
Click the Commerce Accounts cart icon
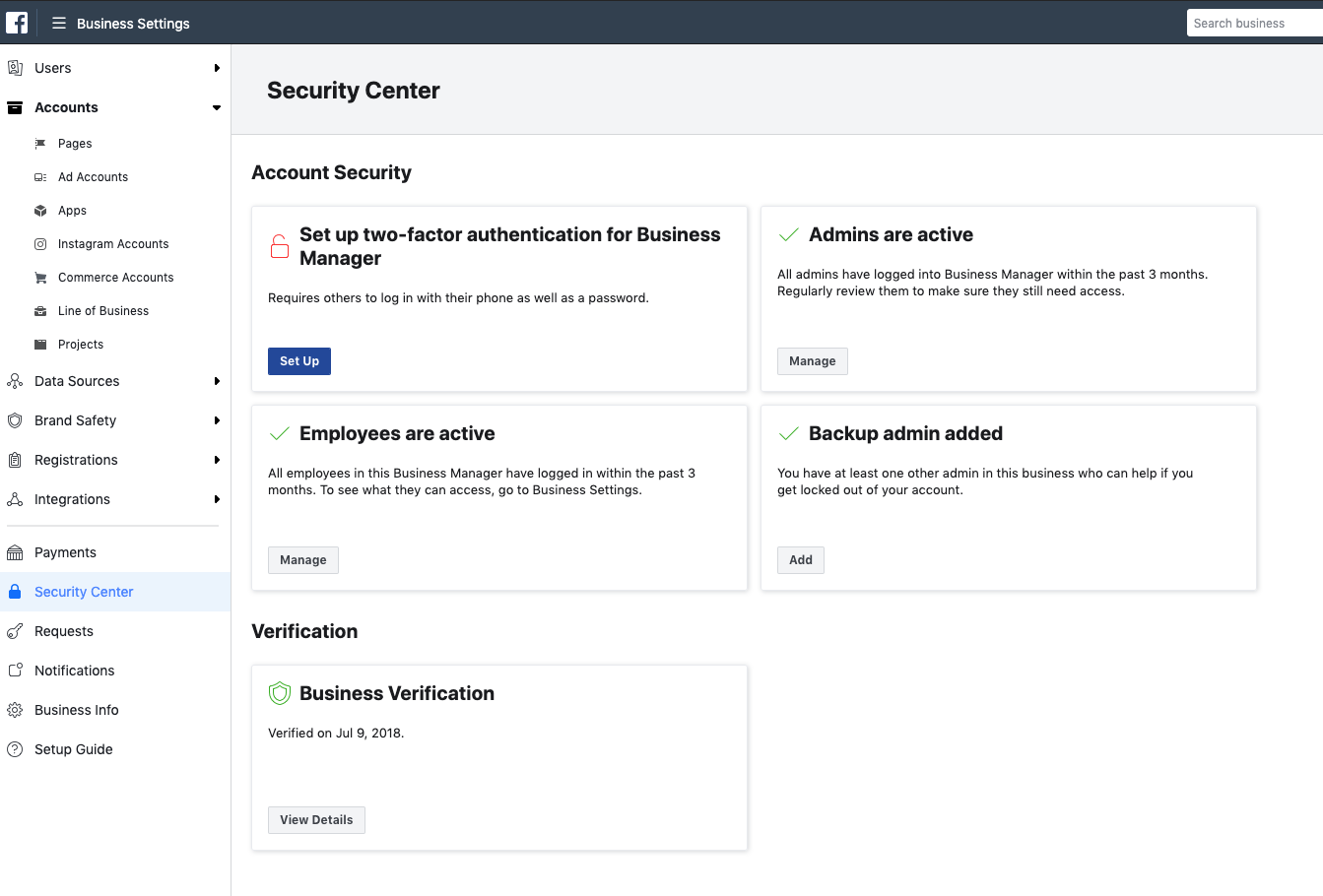40,278
